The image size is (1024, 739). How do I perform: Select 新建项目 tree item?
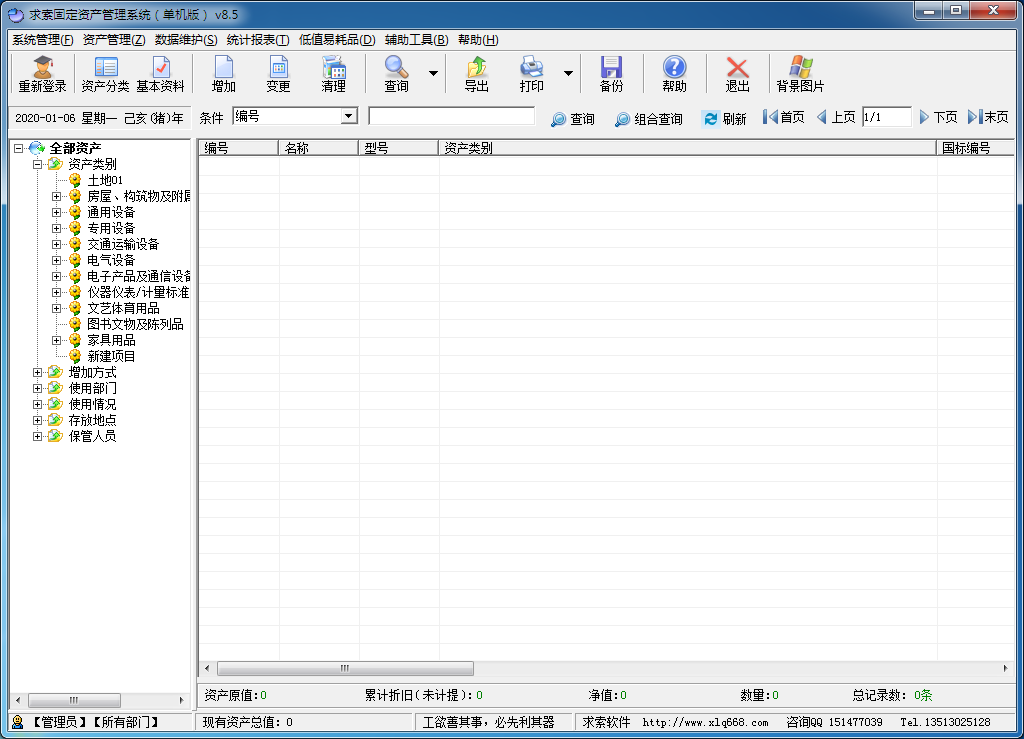[111, 356]
